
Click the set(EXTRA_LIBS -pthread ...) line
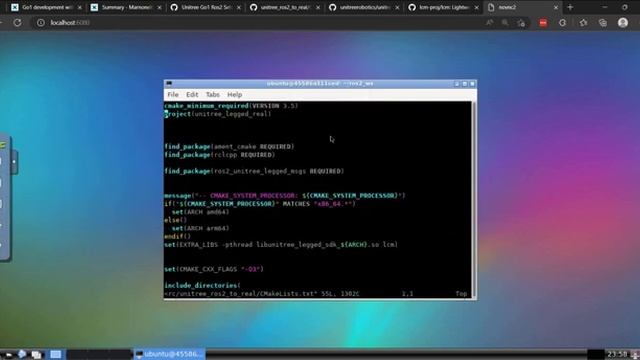coord(281,244)
